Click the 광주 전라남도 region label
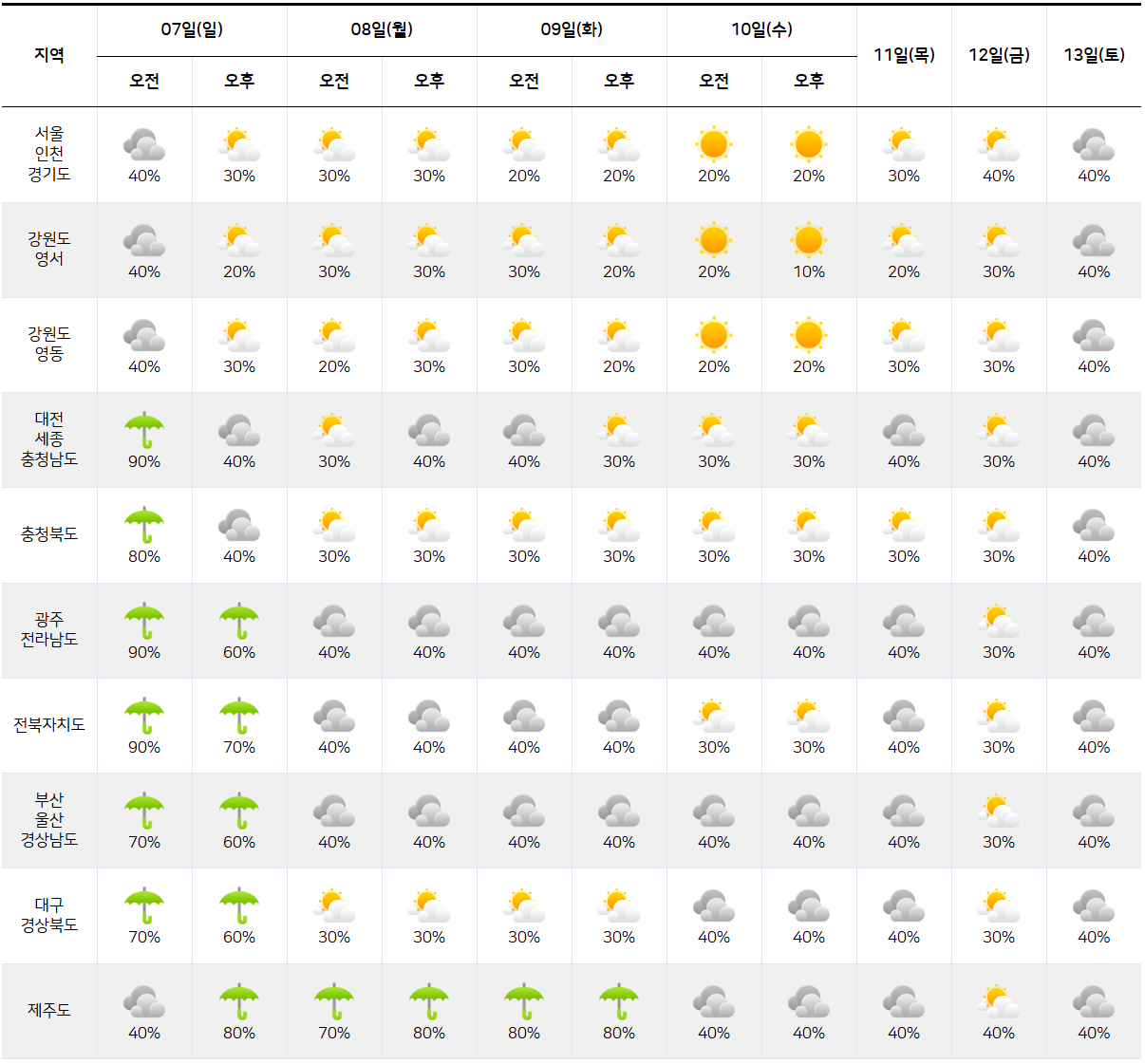The width and height of the screenshot is (1145, 1064). tap(49, 629)
